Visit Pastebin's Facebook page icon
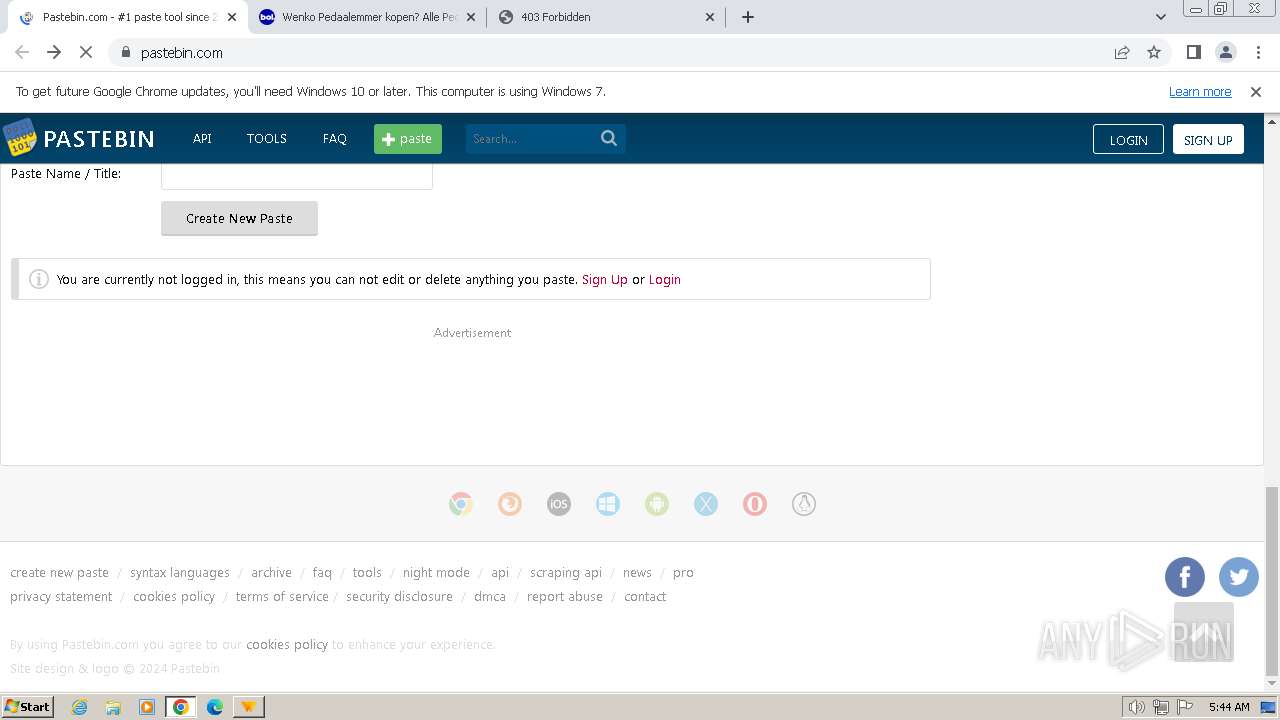The width and height of the screenshot is (1280, 720). point(1185,577)
